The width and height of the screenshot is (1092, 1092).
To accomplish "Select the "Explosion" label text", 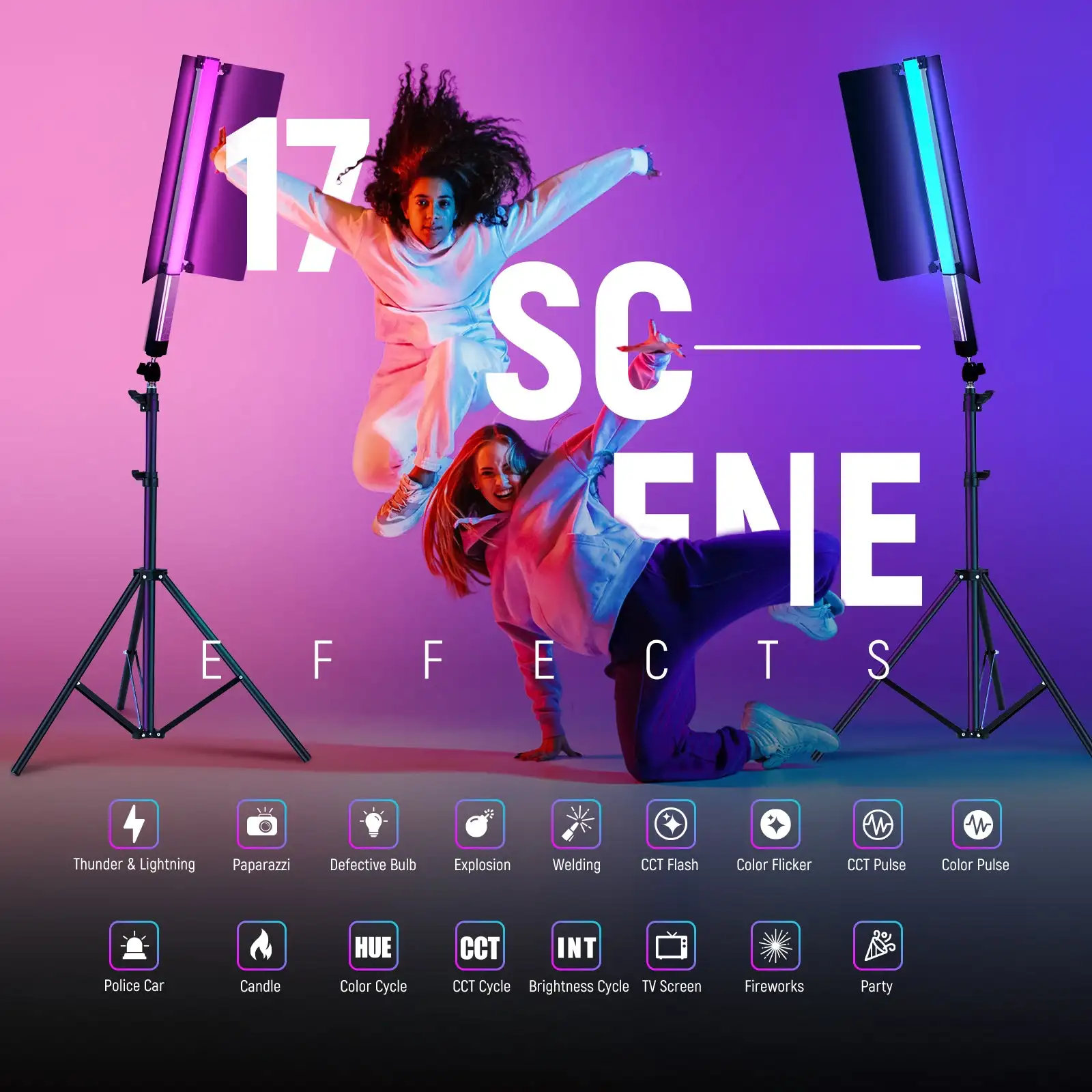I will pyautogui.click(x=483, y=865).
